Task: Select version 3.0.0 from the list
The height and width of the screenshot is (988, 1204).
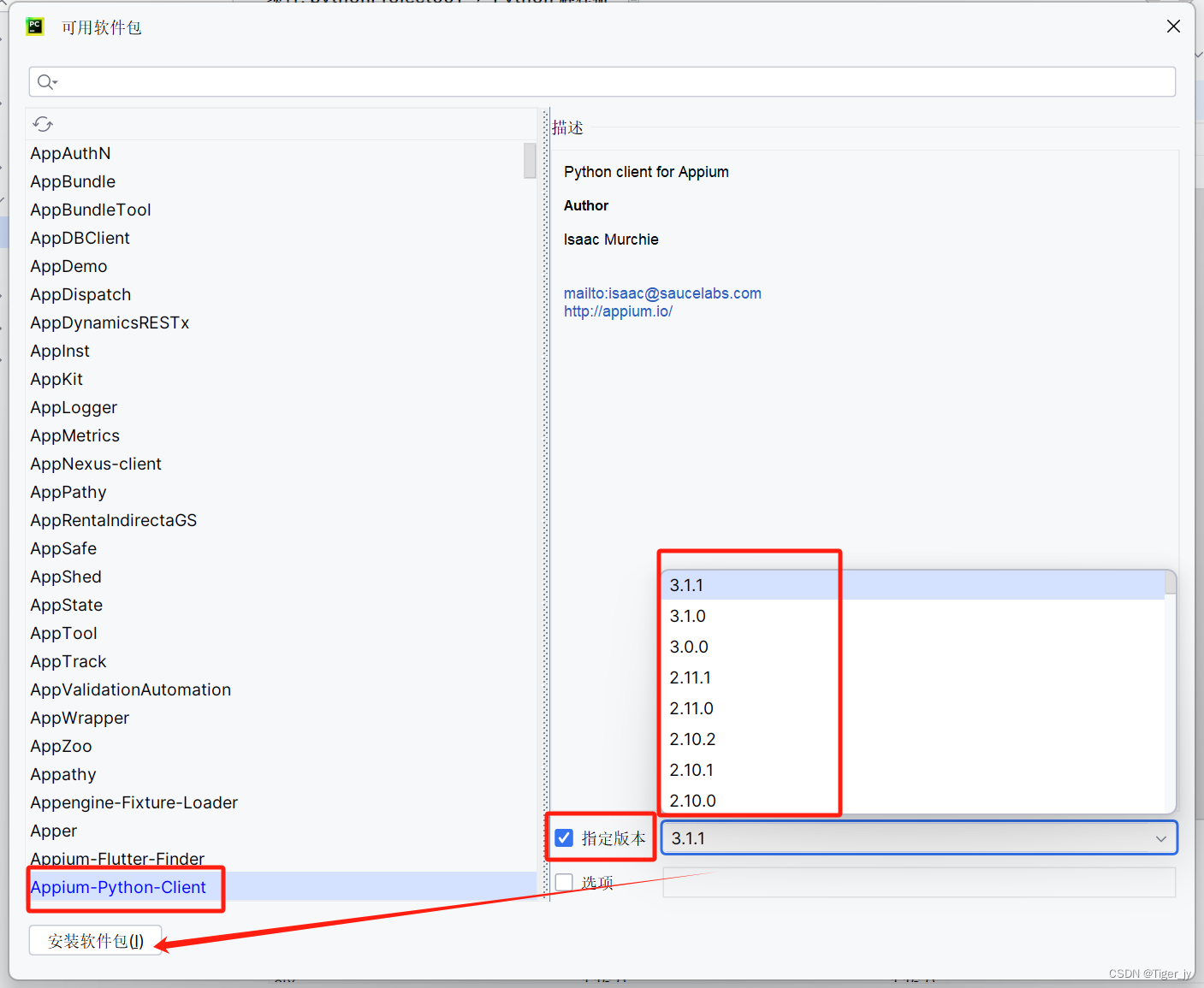Action: pyautogui.click(x=689, y=647)
